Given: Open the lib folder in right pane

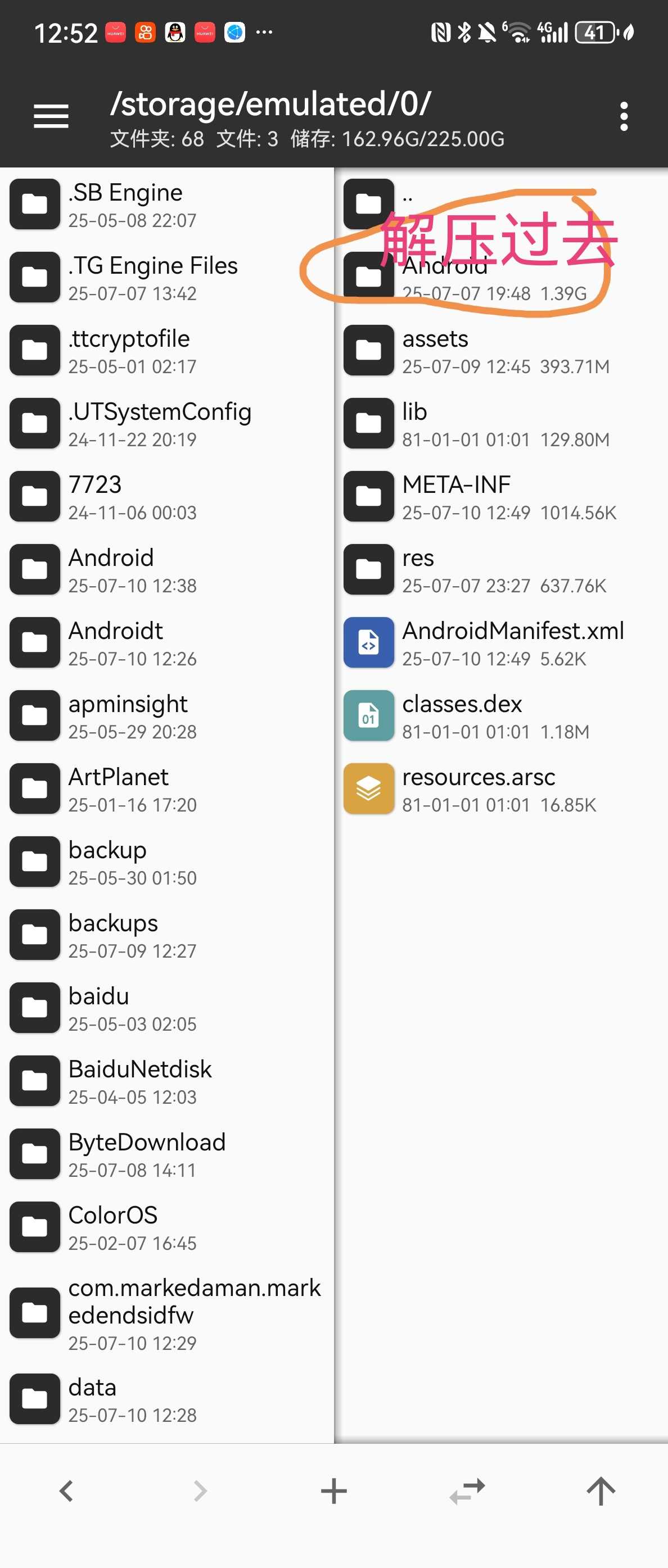Looking at the screenshot, I should tap(500, 423).
